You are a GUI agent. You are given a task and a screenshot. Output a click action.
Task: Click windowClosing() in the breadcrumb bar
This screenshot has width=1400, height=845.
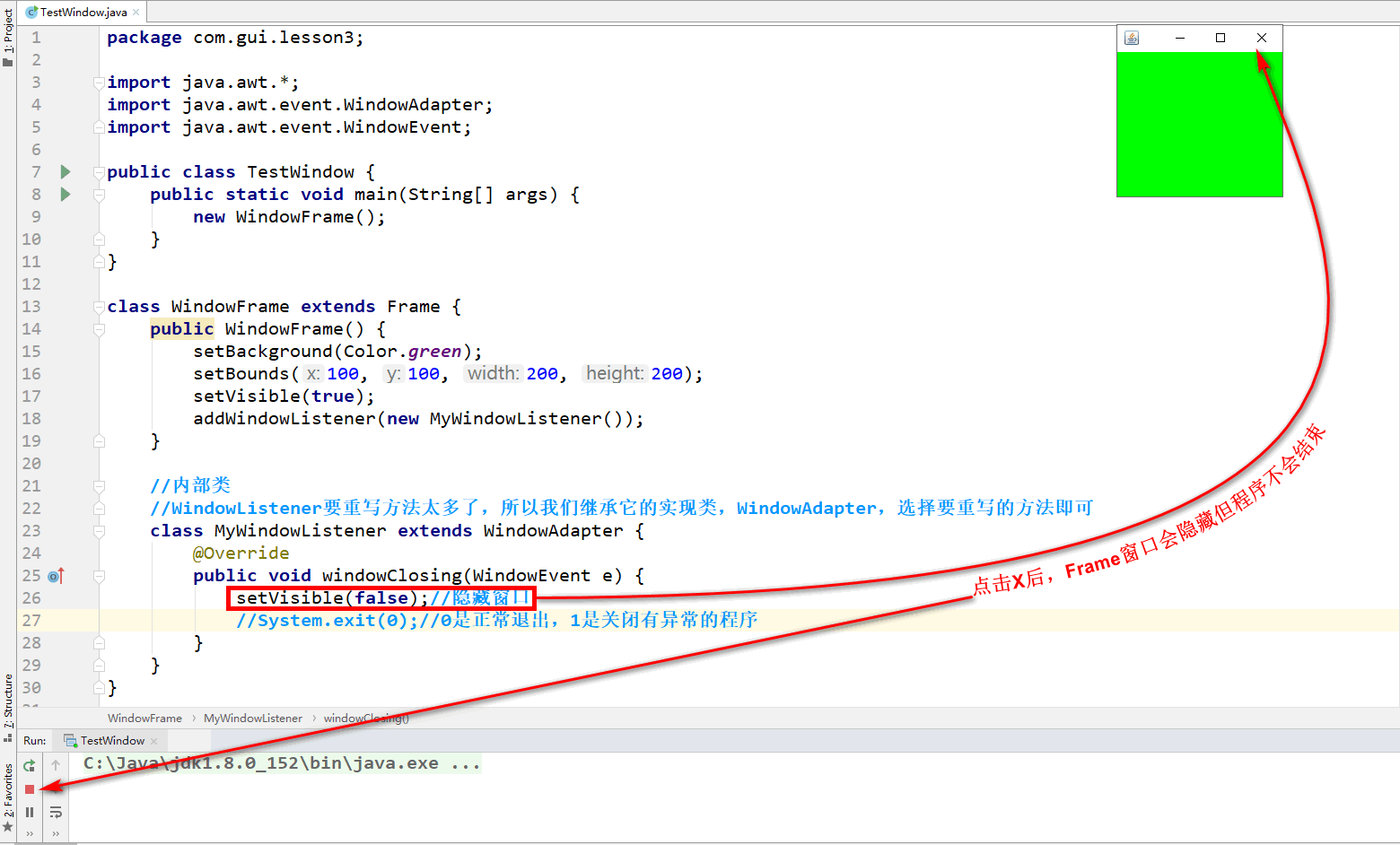pyautogui.click(x=366, y=719)
